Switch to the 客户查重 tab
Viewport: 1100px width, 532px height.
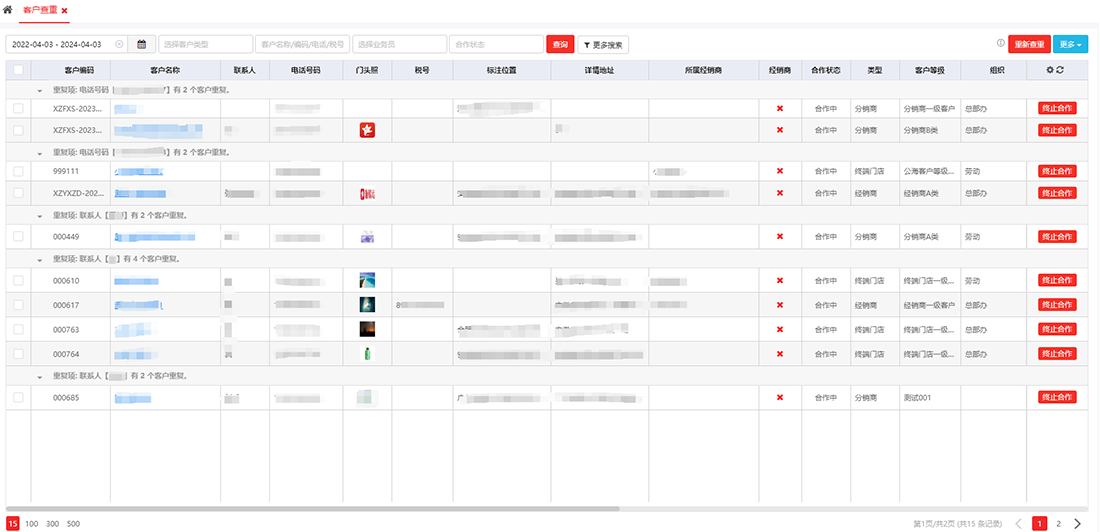point(39,10)
